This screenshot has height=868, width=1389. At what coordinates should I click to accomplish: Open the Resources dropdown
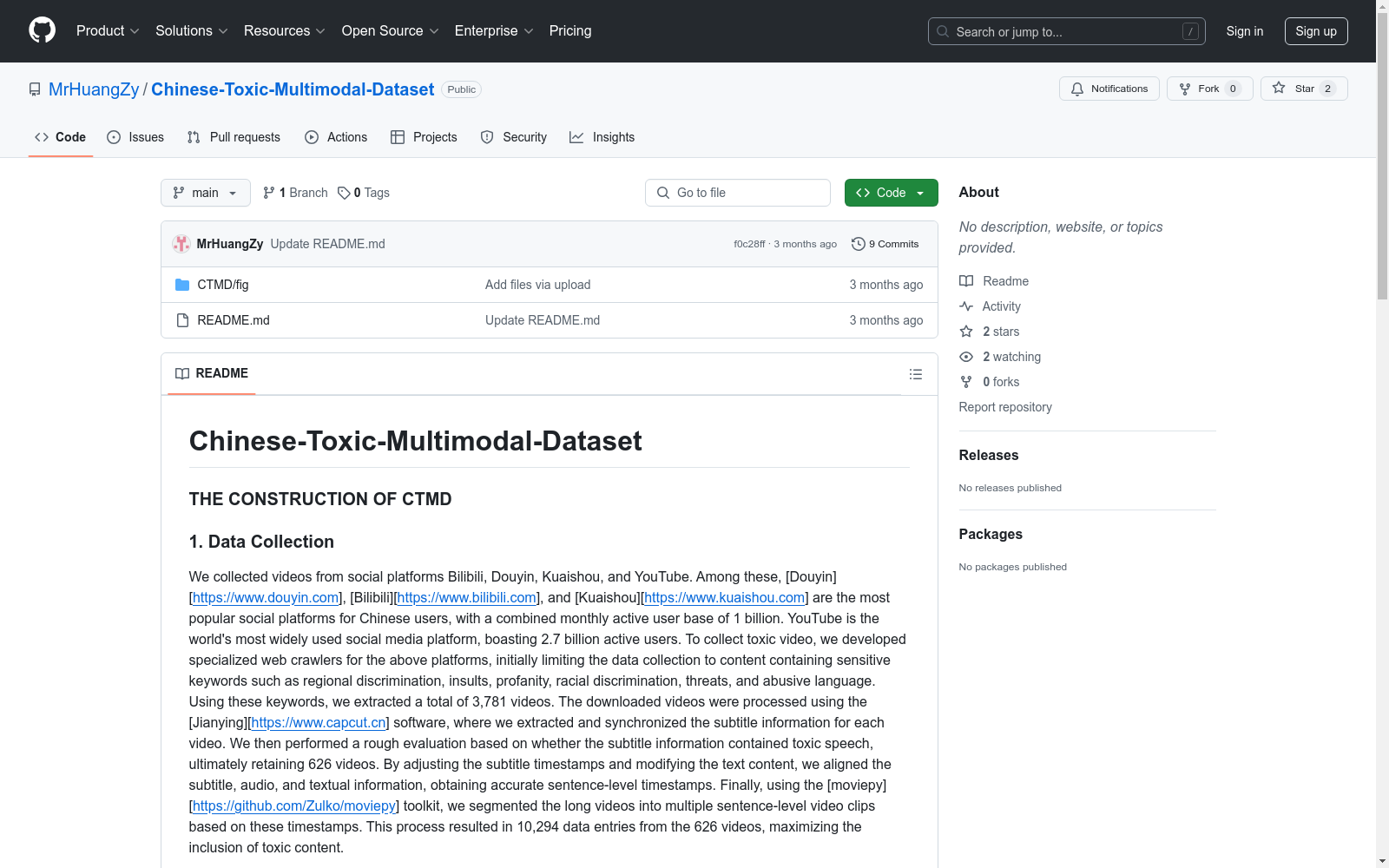coord(285,30)
